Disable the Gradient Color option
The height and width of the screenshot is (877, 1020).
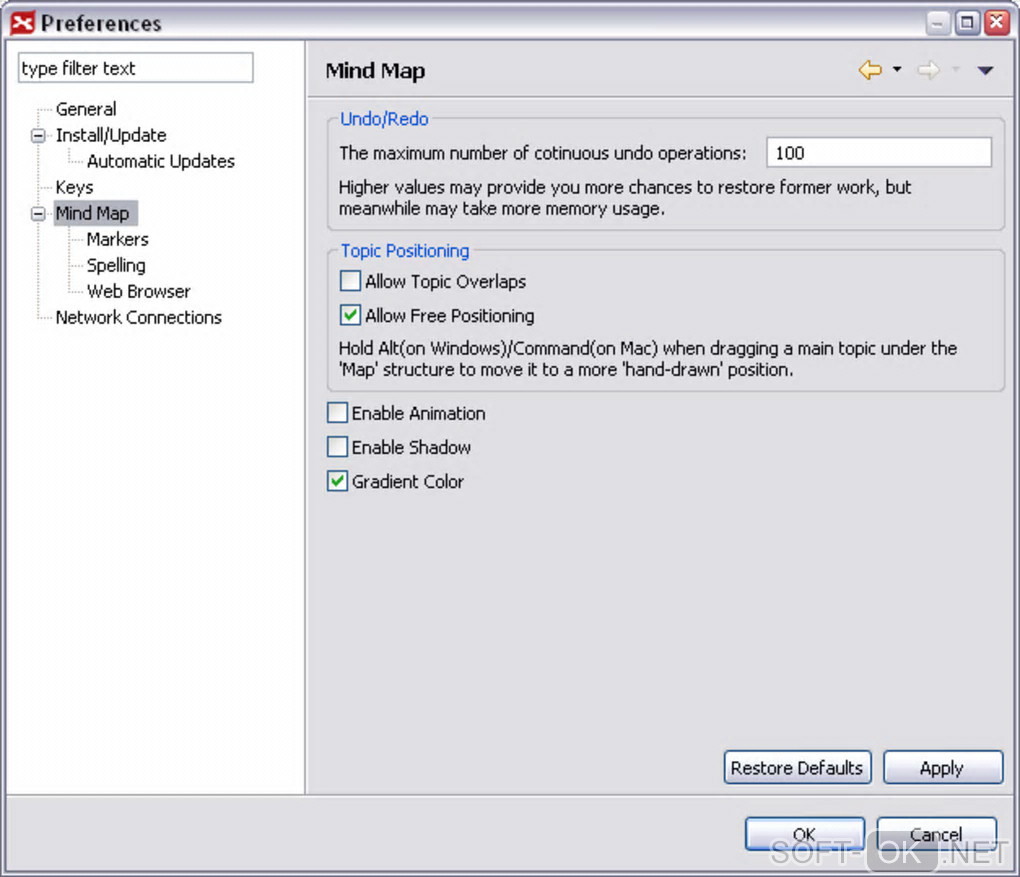click(338, 482)
